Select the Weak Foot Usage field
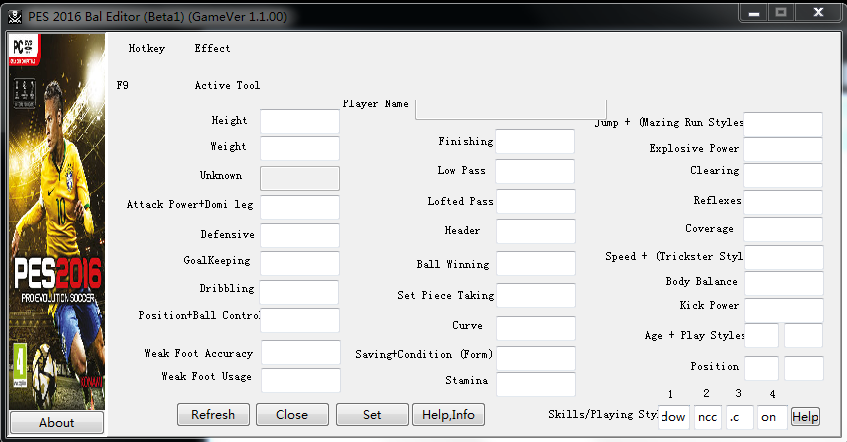The width and height of the screenshot is (847, 442). [301, 380]
